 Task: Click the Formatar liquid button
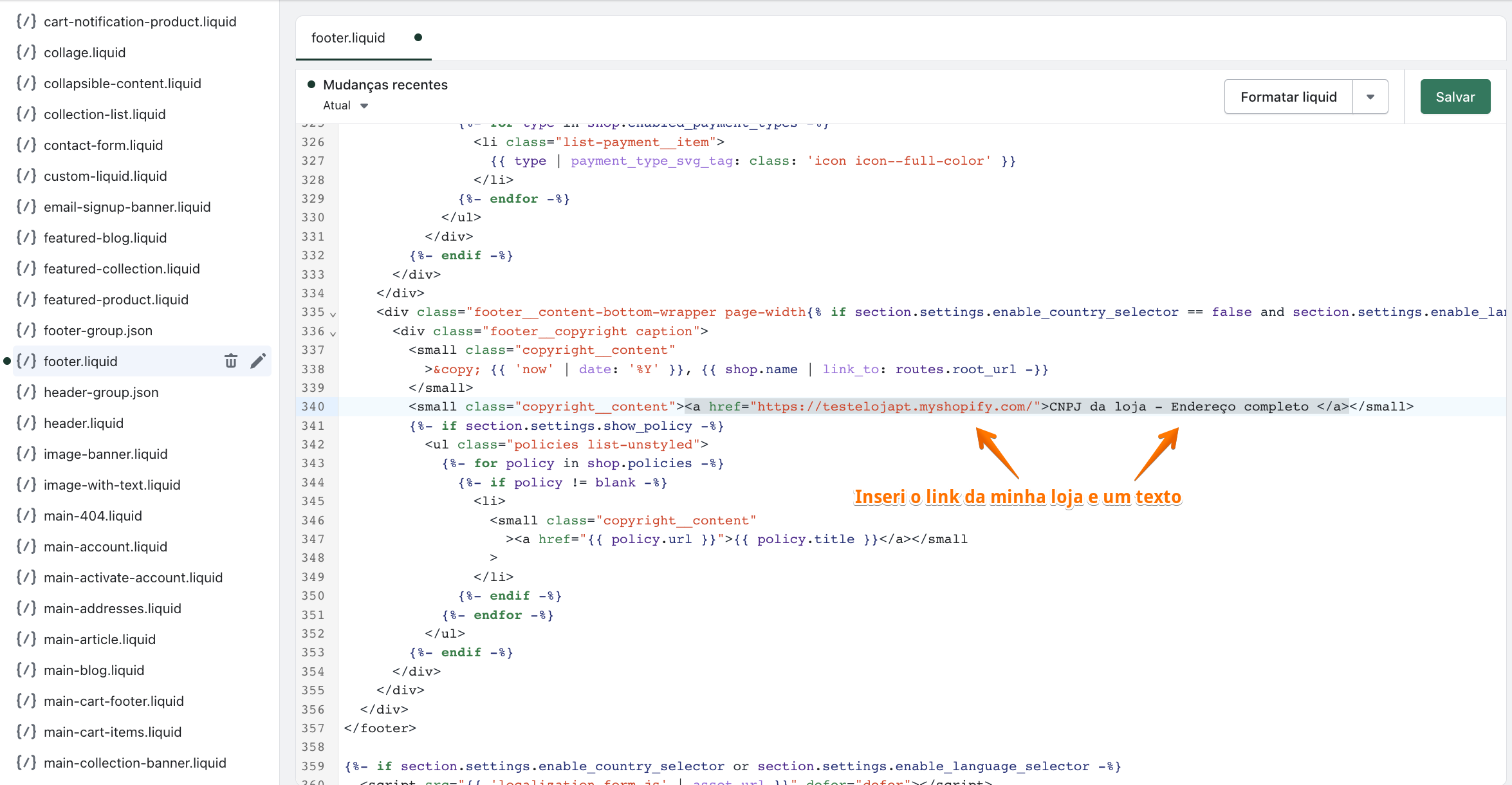pyautogui.click(x=1289, y=97)
